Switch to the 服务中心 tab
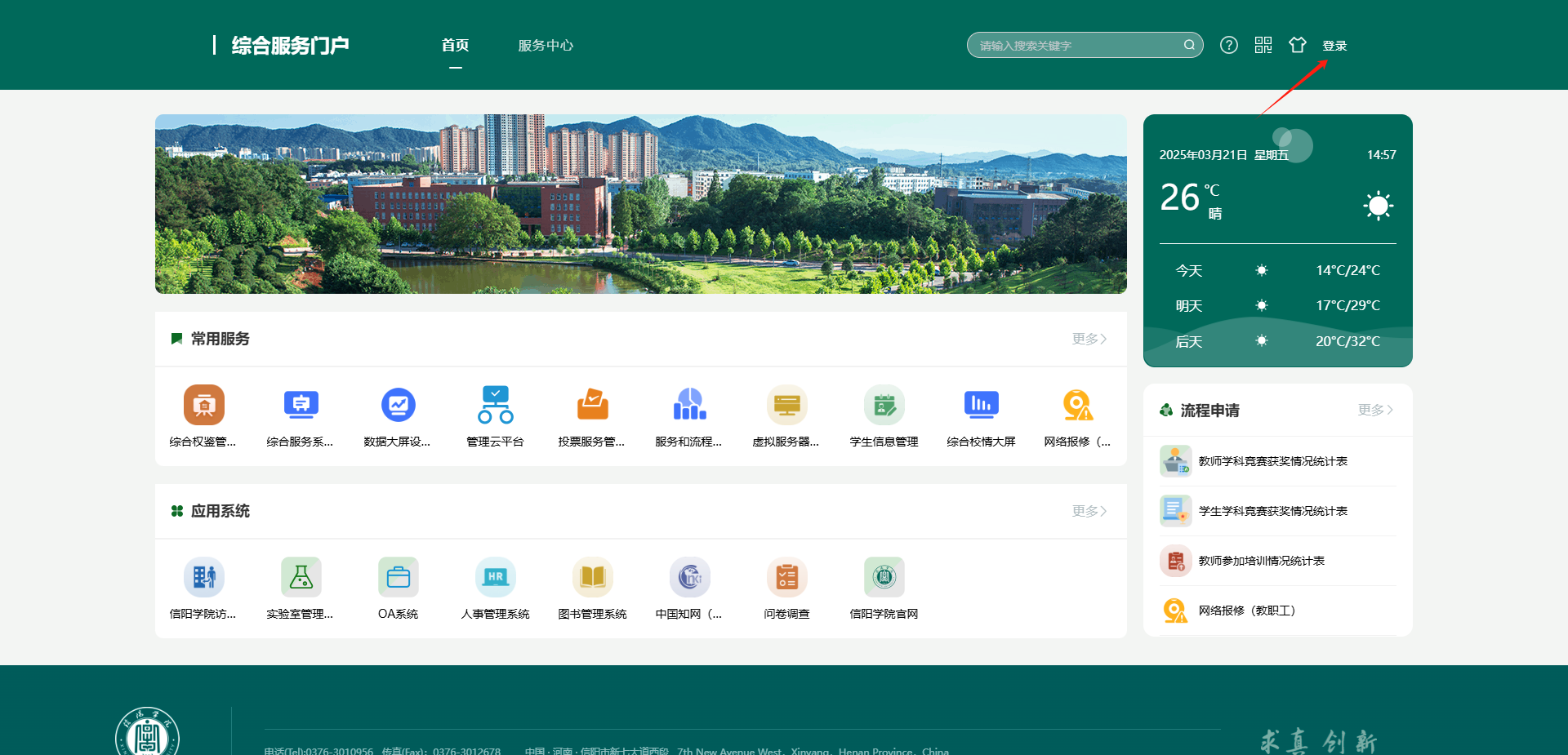1568x755 pixels. [546, 46]
